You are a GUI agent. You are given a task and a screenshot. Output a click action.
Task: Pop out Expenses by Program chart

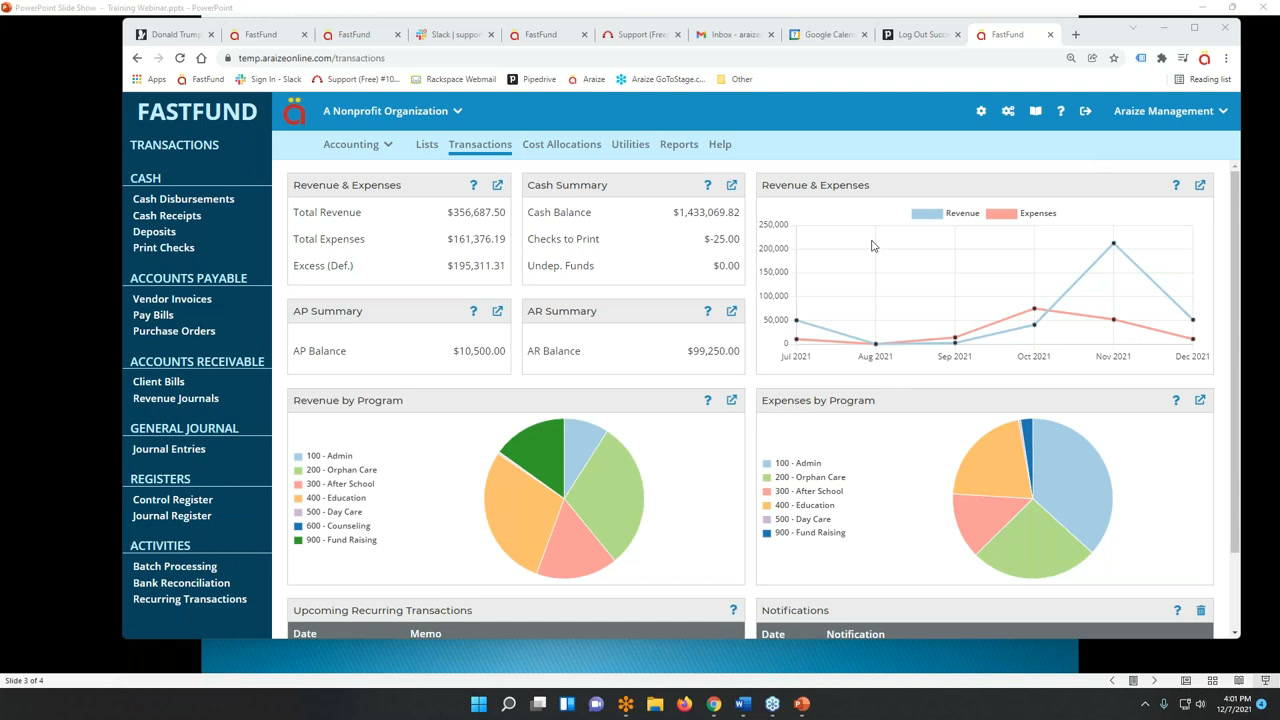(x=1200, y=400)
